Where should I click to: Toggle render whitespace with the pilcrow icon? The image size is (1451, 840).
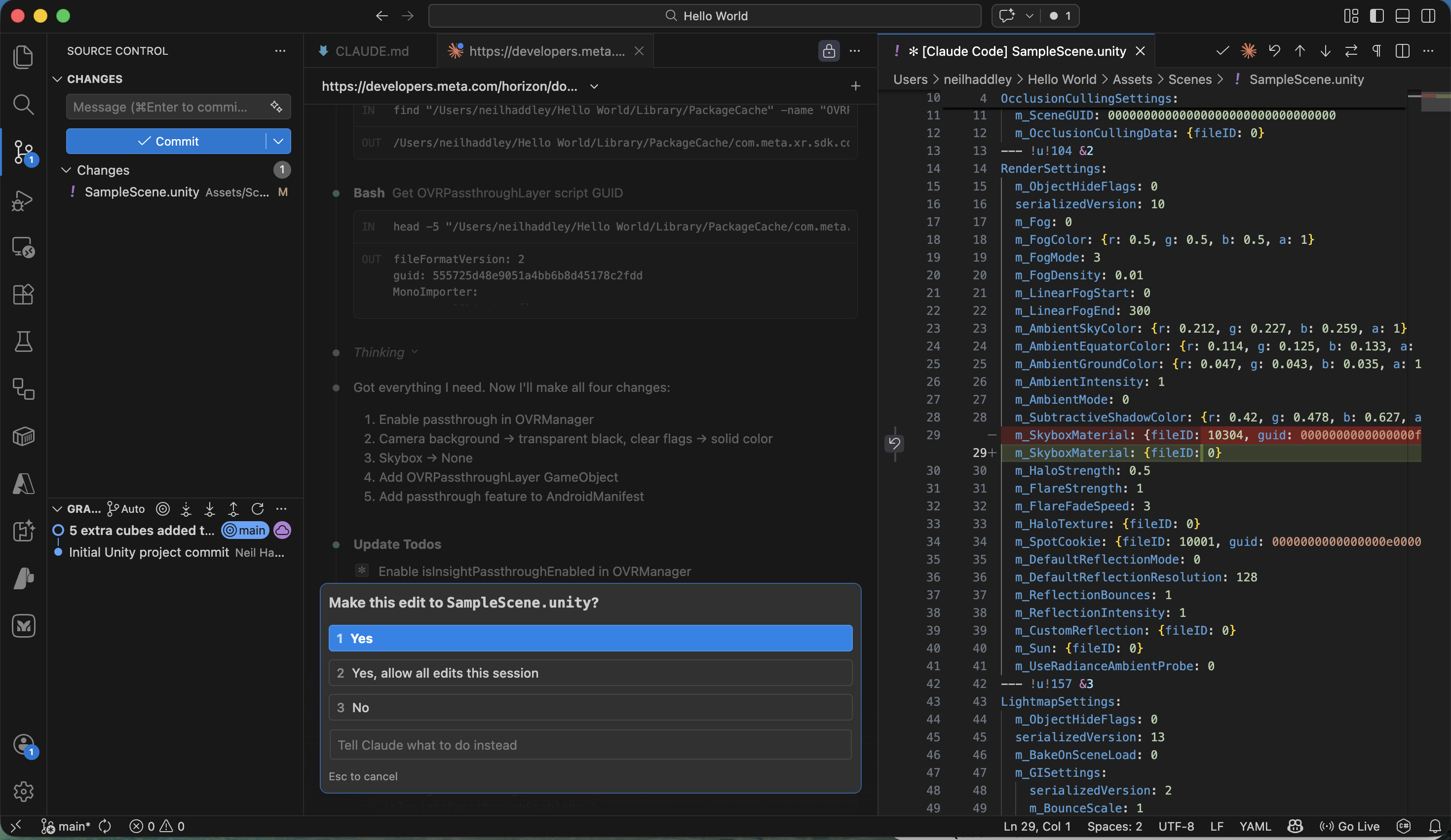(x=1376, y=51)
